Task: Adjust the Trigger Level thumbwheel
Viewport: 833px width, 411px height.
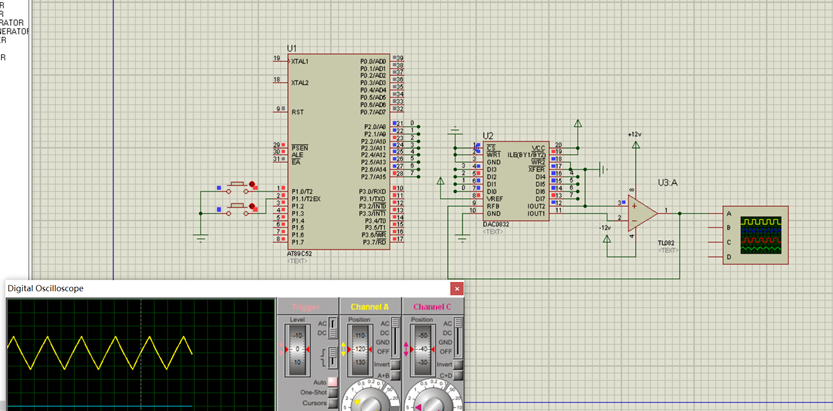Action: (296, 349)
